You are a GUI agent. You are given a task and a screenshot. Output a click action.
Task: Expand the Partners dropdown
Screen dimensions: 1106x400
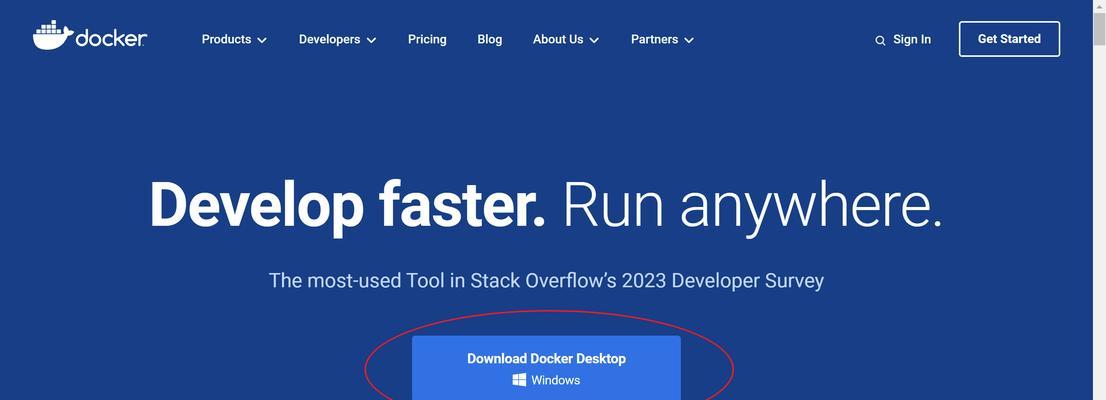pos(662,40)
